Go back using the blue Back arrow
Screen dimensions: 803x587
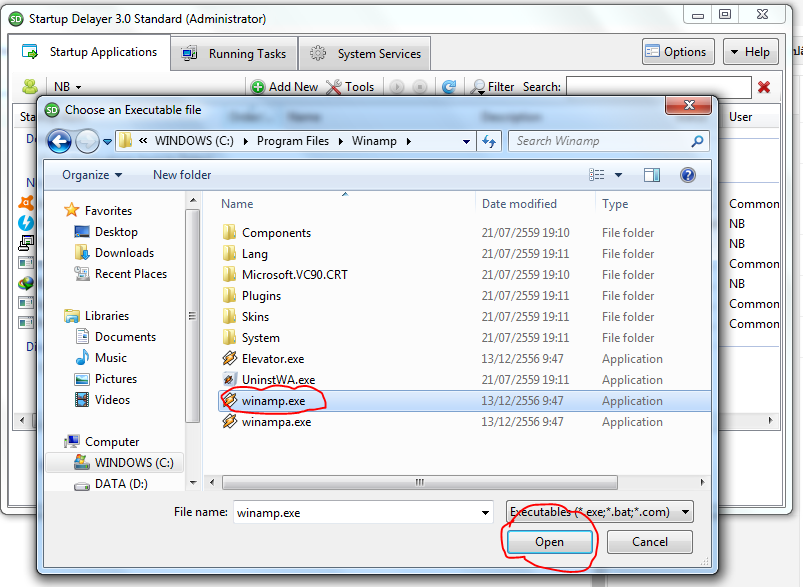pos(59,141)
